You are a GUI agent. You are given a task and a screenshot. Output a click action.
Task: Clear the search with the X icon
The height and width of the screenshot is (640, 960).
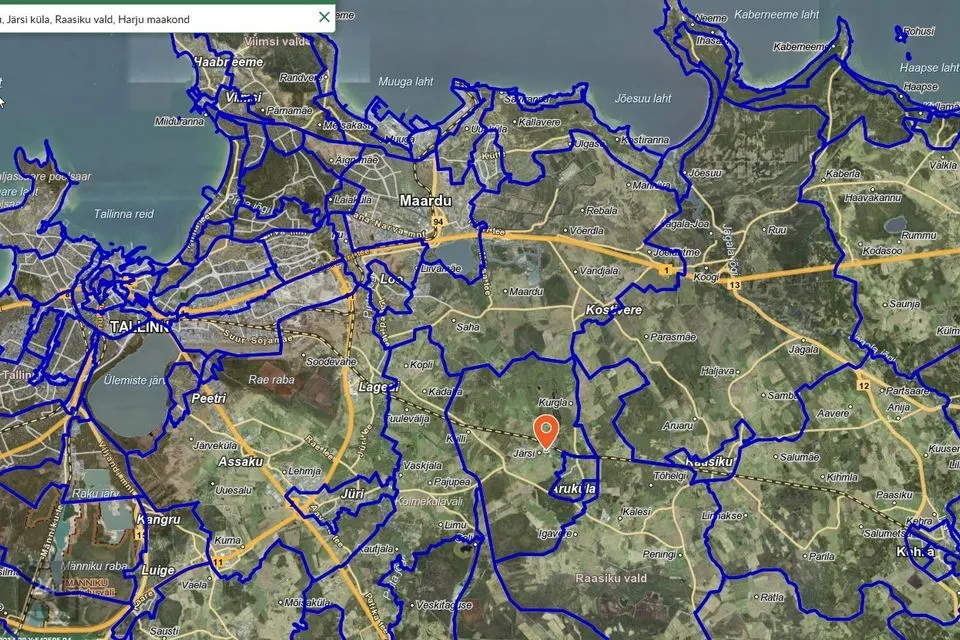(x=323, y=17)
